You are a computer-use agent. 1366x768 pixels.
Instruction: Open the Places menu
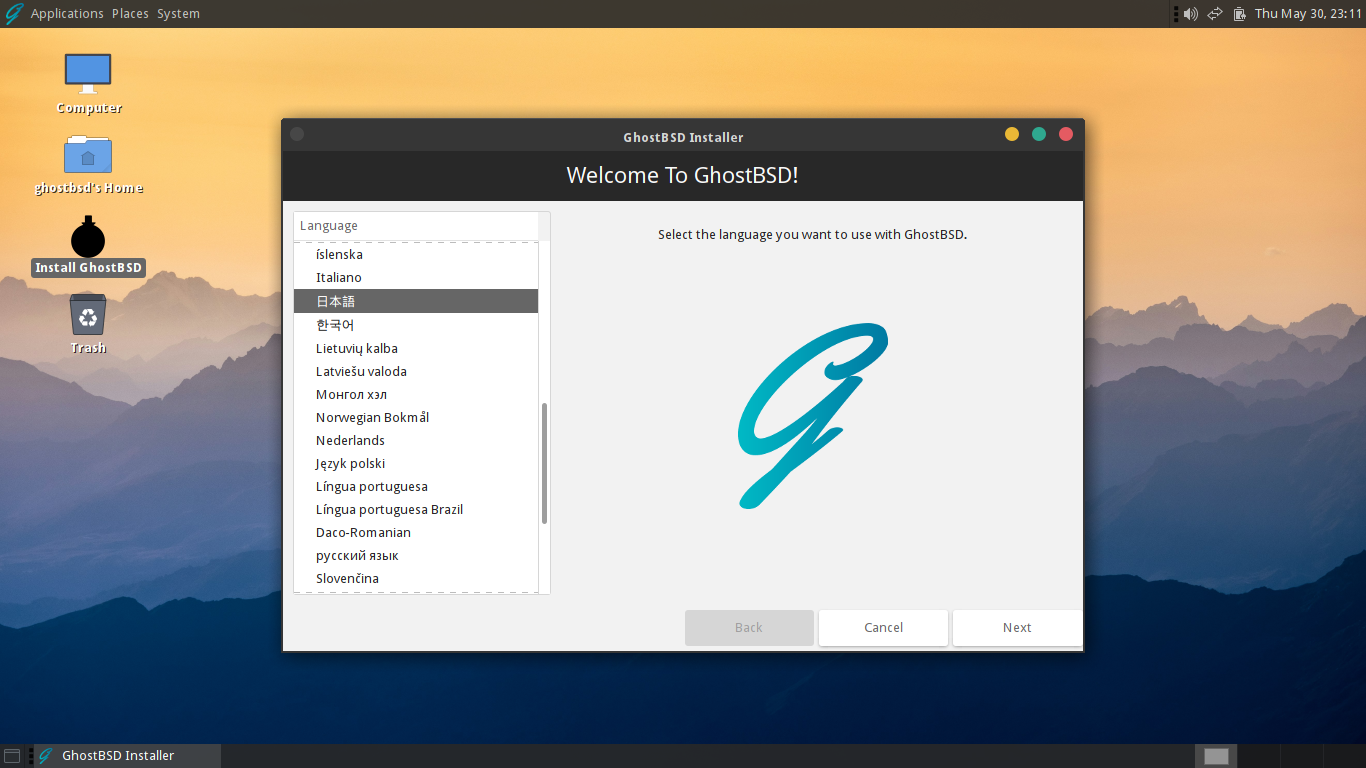(x=130, y=14)
